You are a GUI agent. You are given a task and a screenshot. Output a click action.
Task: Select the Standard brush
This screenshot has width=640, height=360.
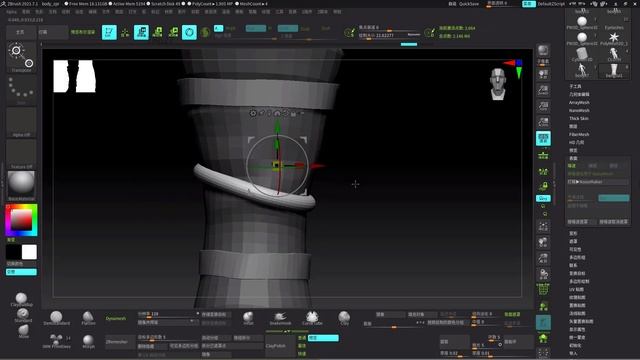coord(23,315)
